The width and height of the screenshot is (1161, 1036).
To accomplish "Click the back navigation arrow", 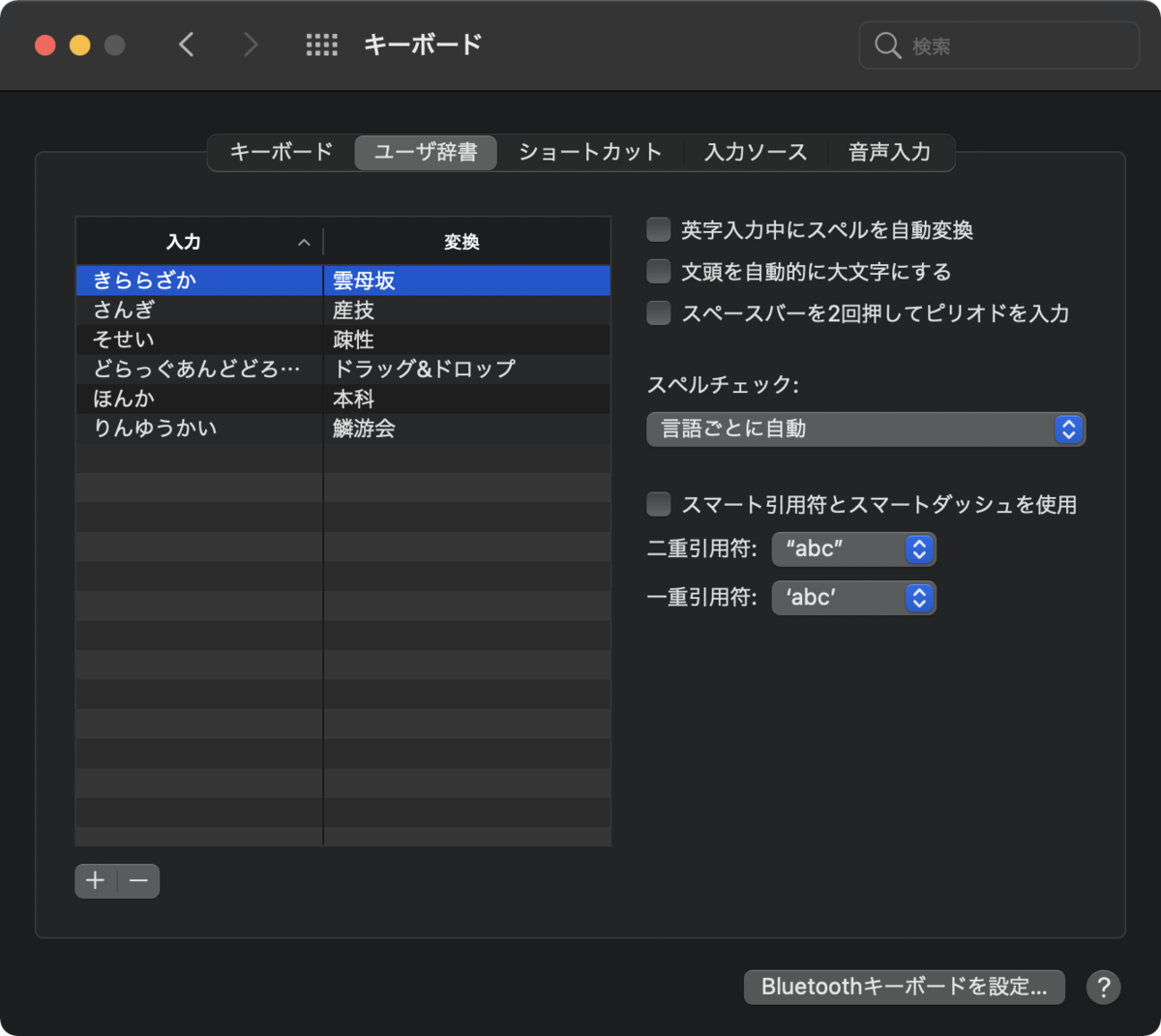I will point(187,44).
